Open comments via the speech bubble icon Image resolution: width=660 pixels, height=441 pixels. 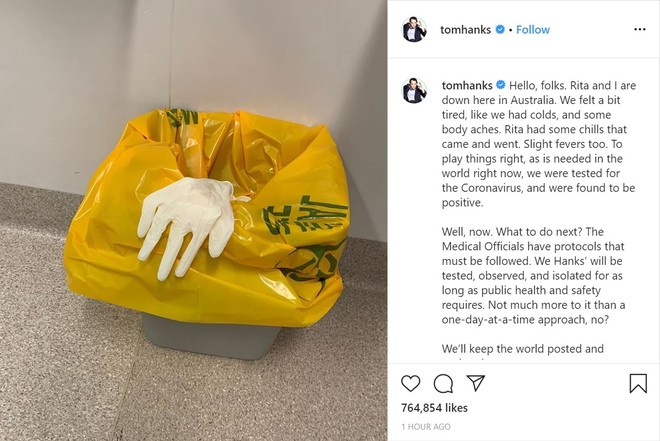pyautogui.click(x=443, y=383)
